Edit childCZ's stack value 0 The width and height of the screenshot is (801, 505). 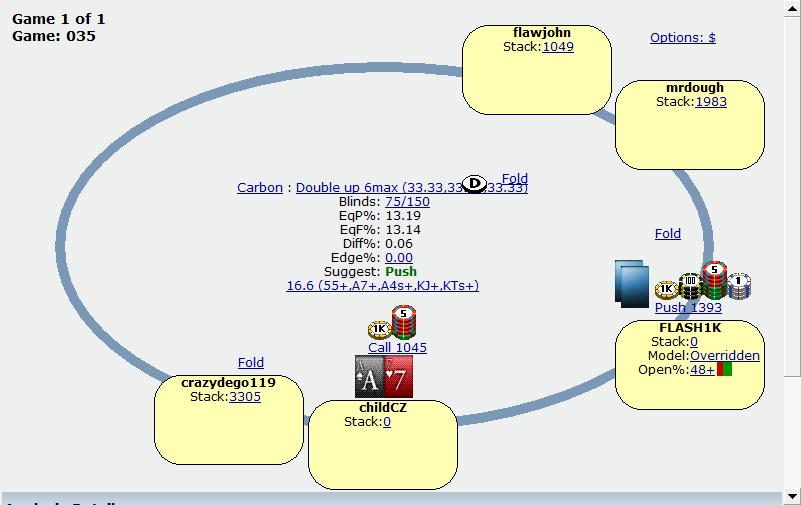tap(387, 422)
